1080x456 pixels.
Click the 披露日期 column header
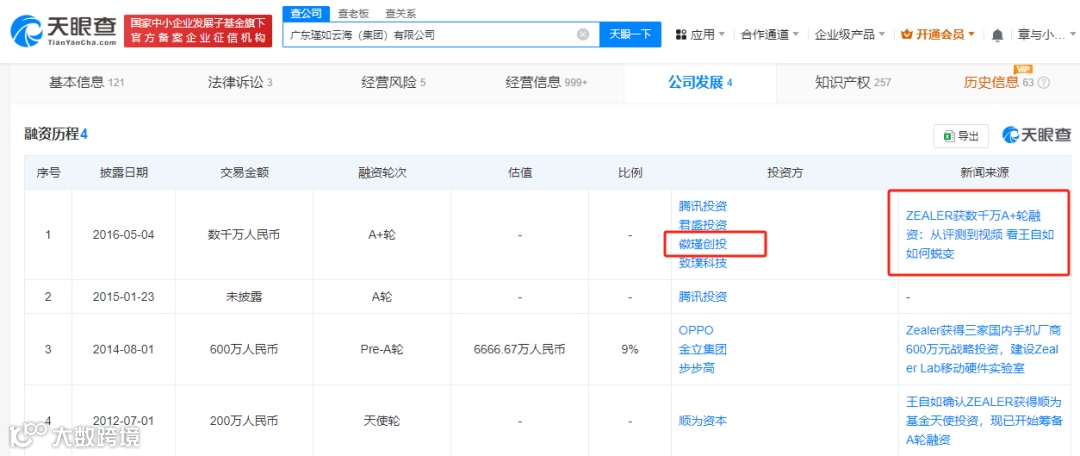tap(123, 173)
